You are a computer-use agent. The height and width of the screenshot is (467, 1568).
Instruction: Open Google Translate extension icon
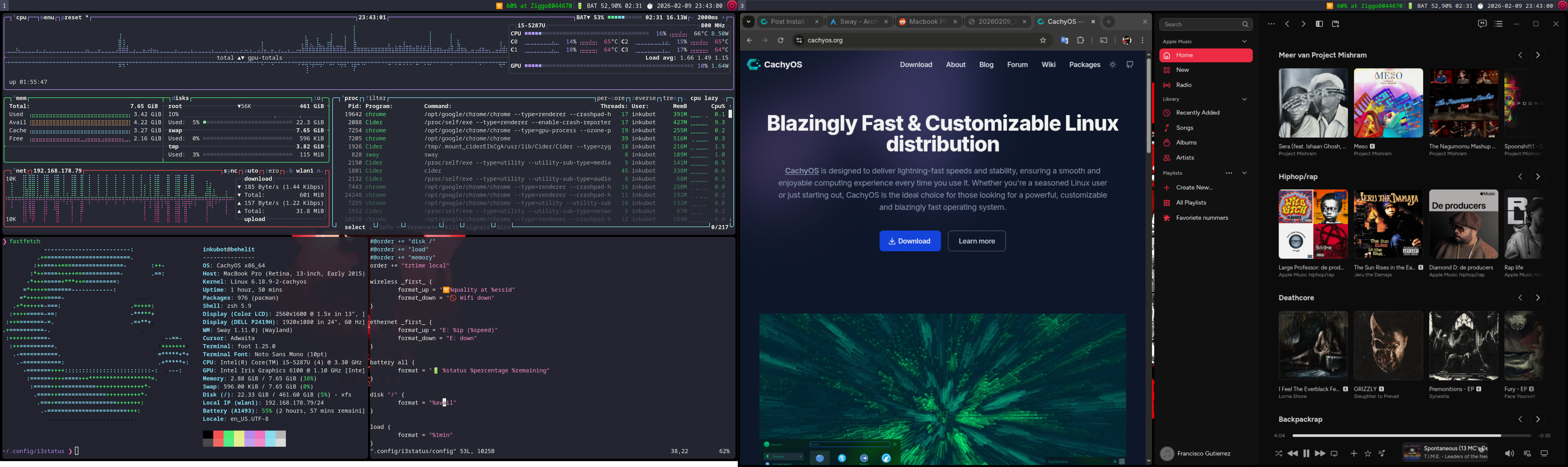click(x=1064, y=40)
